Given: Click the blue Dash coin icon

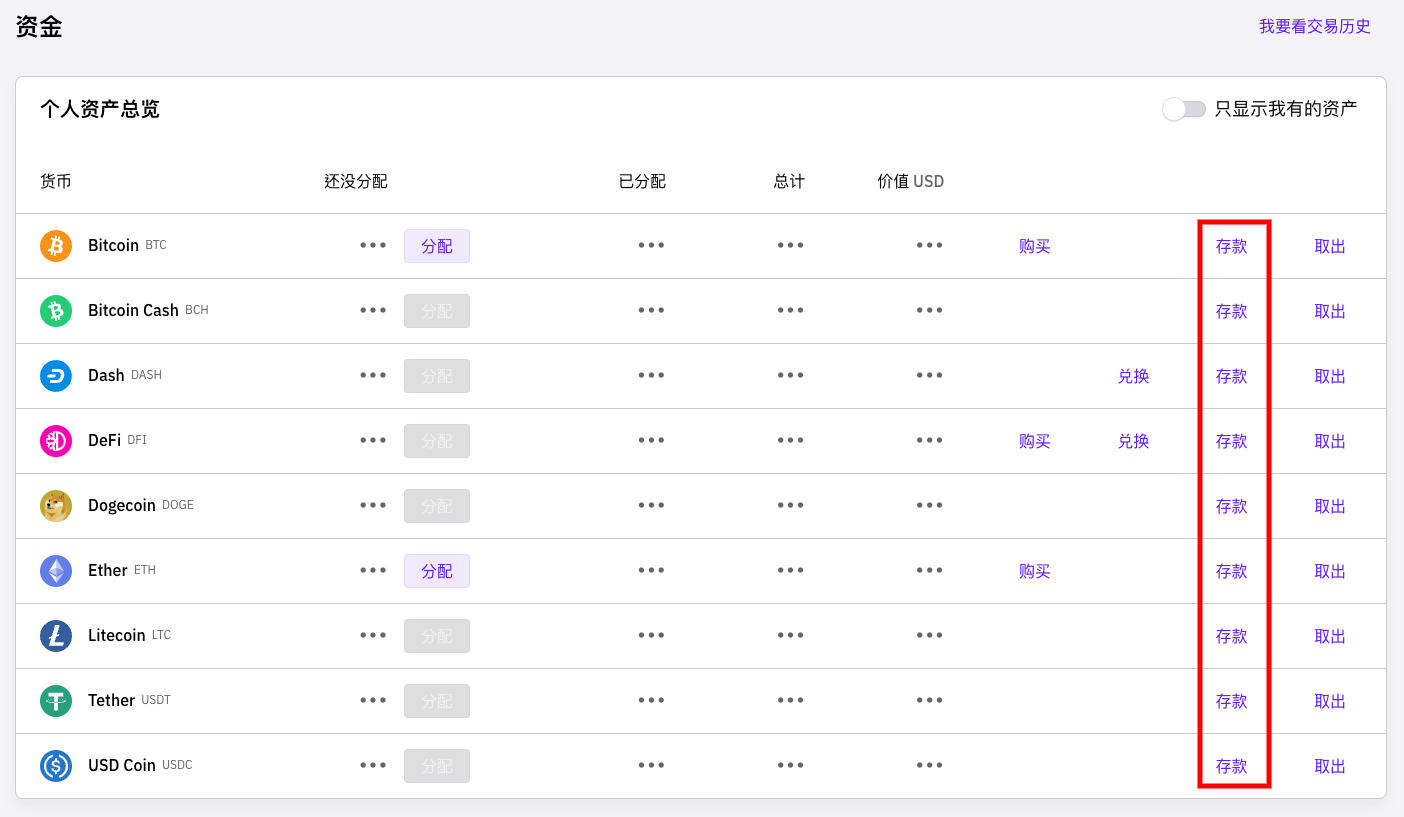Looking at the screenshot, I should [x=56, y=376].
